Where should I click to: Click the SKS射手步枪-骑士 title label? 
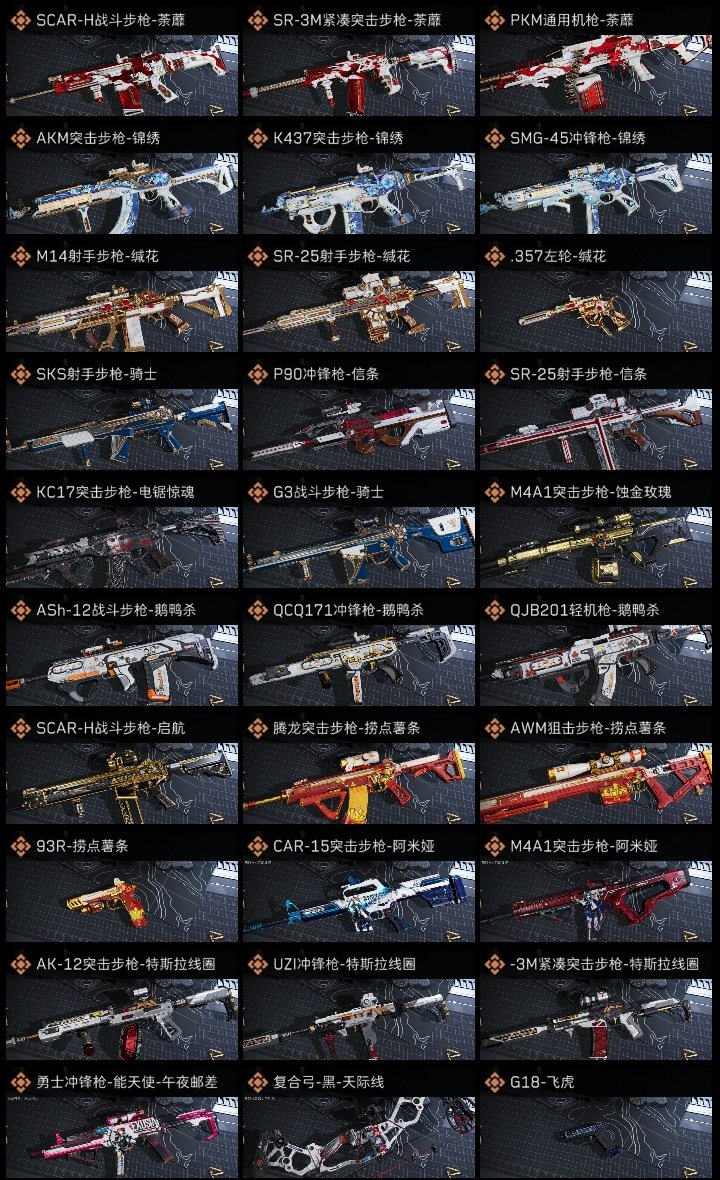[96, 374]
